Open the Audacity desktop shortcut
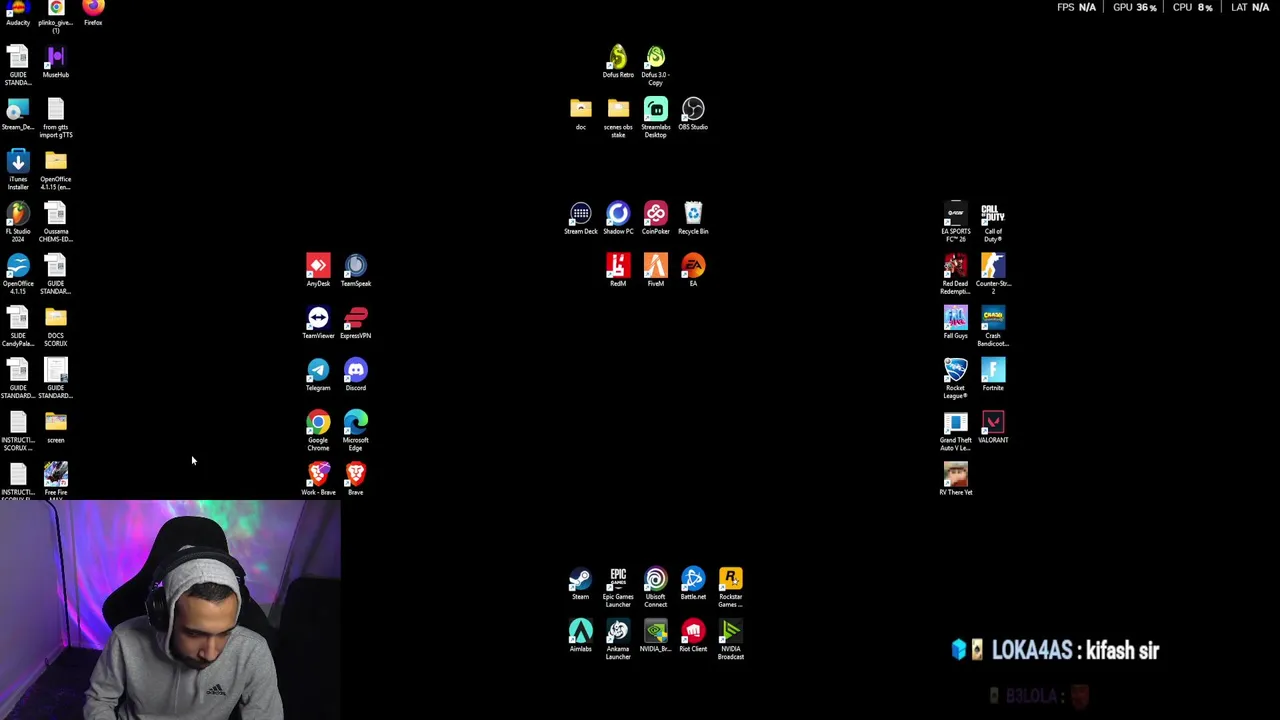The image size is (1280, 720). (x=18, y=10)
